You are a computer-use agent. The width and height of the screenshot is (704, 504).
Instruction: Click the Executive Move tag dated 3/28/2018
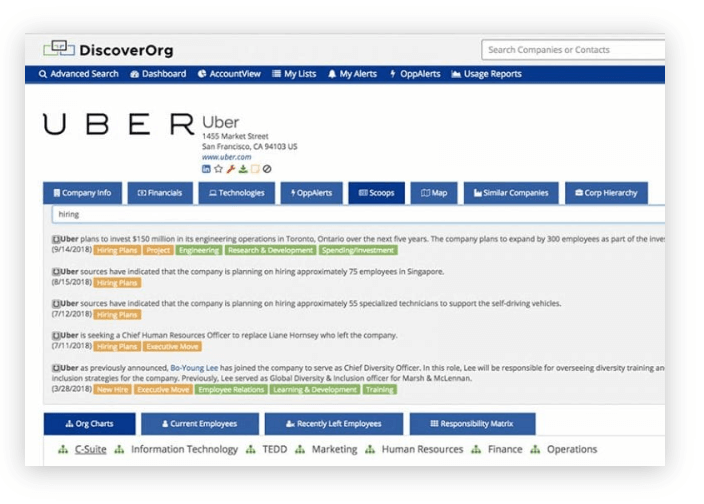(x=163, y=390)
